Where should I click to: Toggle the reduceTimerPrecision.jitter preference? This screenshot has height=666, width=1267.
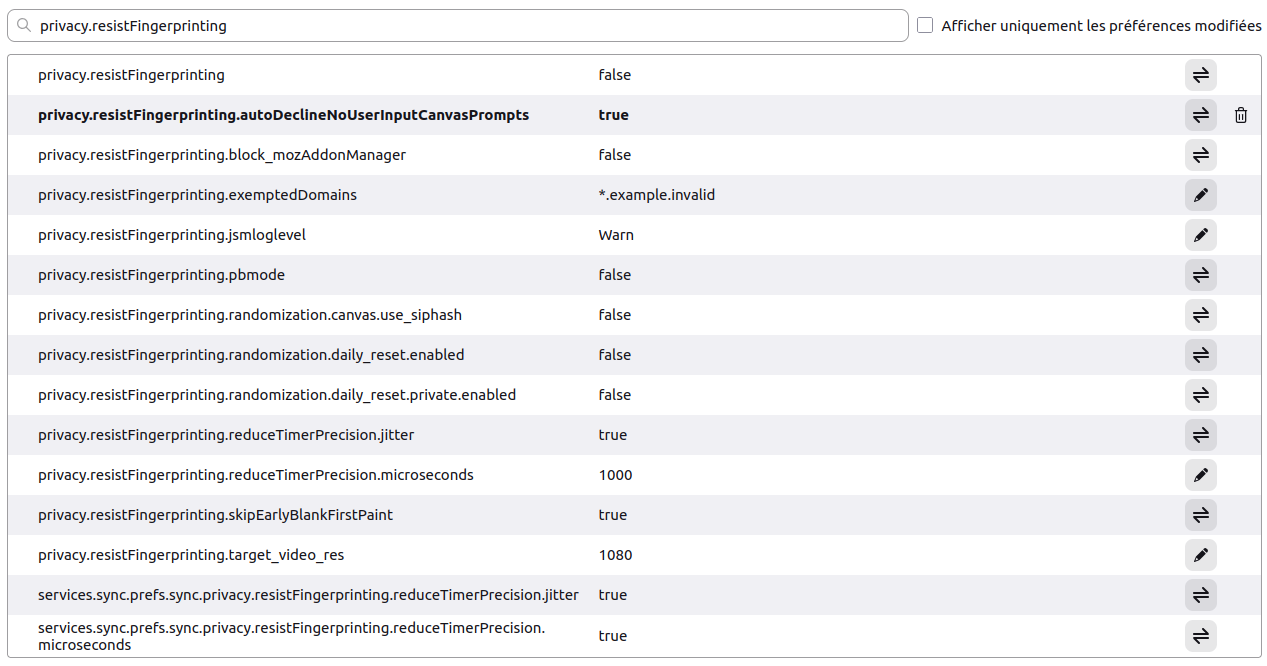coord(1200,435)
